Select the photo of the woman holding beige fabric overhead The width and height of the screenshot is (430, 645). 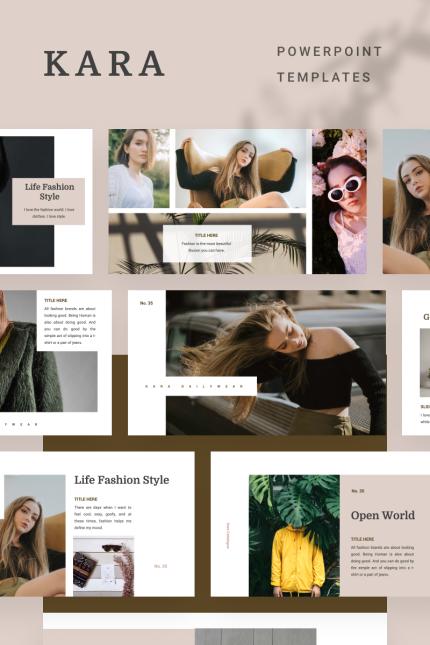pyautogui.click(x=241, y=168)
